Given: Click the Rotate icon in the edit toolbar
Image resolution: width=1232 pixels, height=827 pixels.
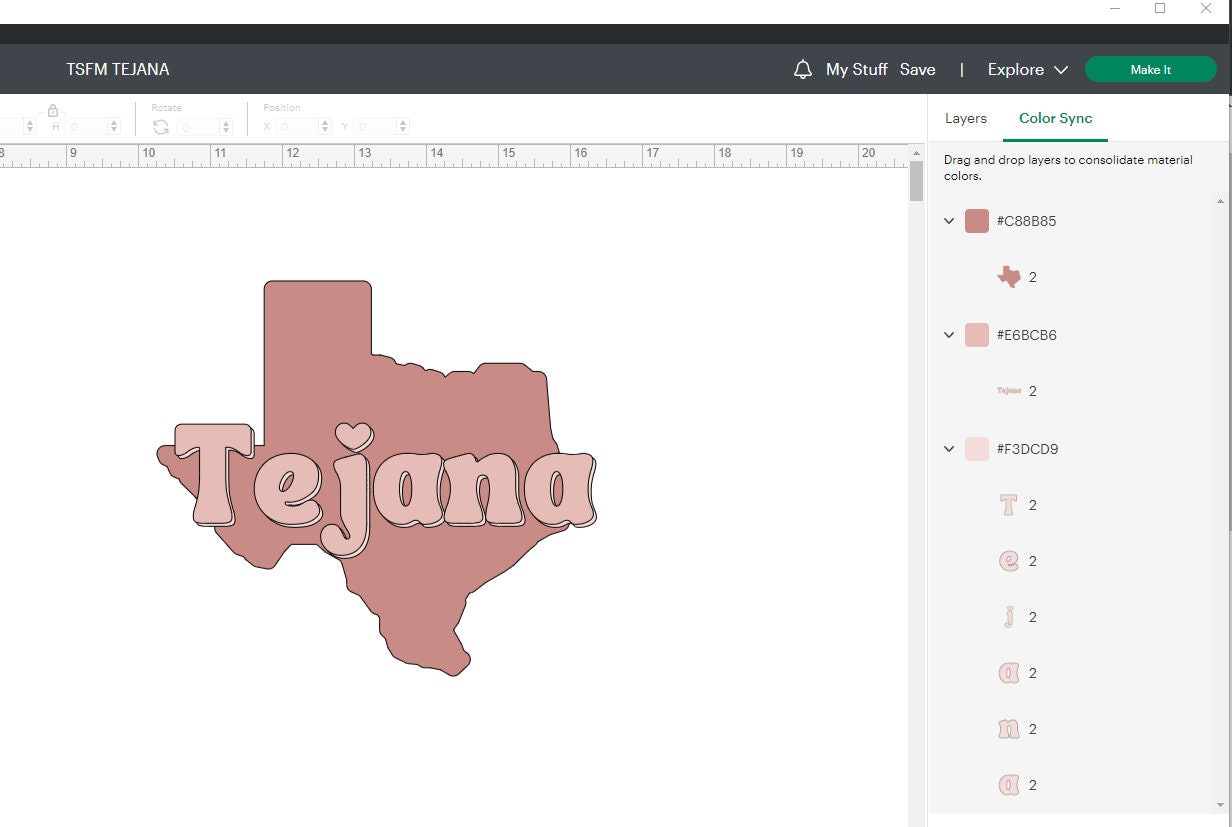Looking at the screenshot, I should [160, 126].
